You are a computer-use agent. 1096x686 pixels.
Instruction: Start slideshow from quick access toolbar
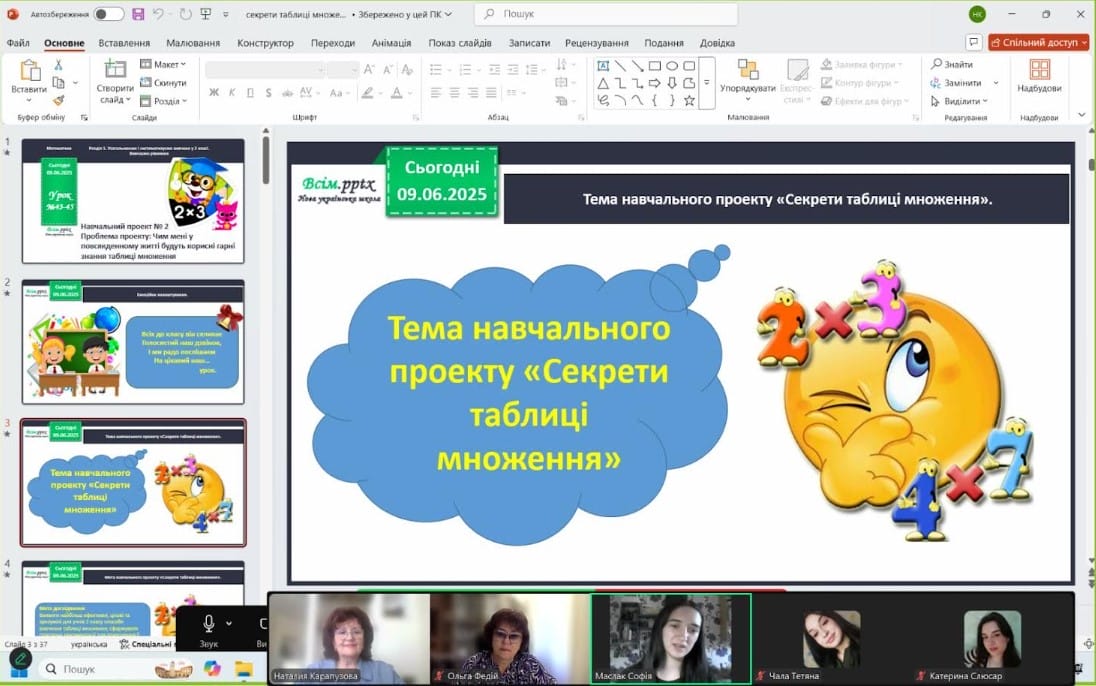click(206, 14)
